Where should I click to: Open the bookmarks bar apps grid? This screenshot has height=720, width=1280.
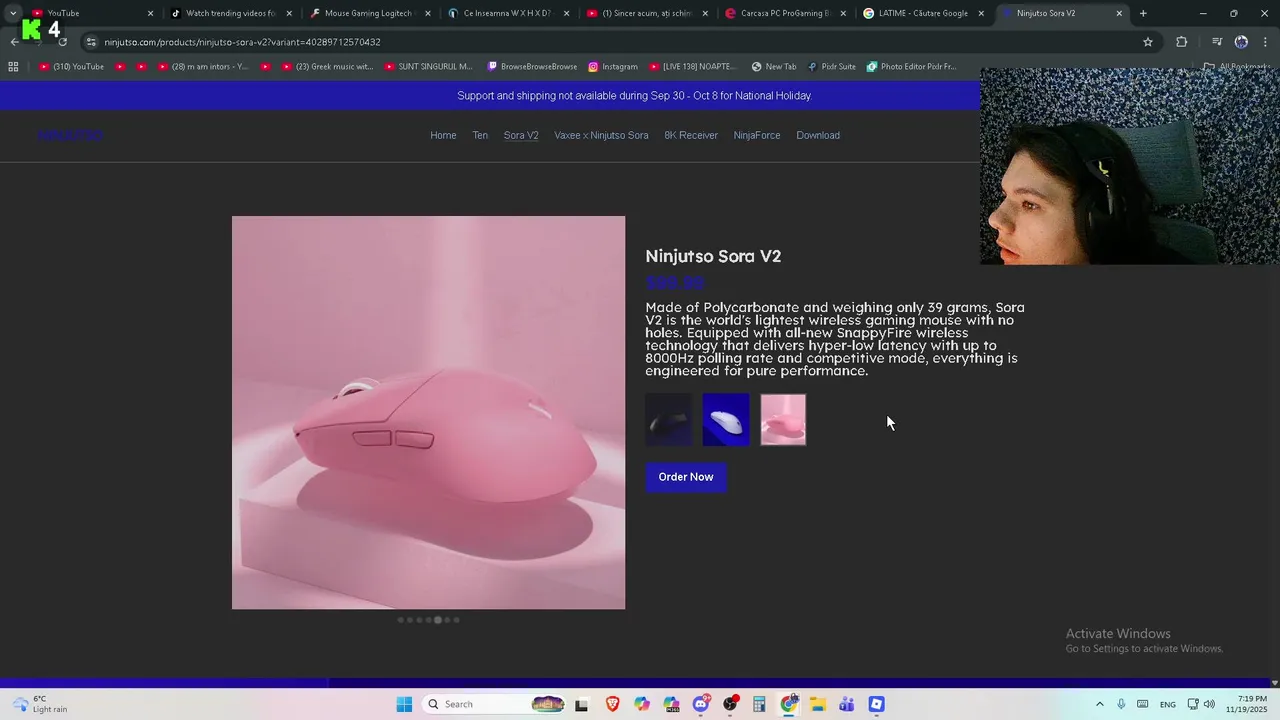13,67
